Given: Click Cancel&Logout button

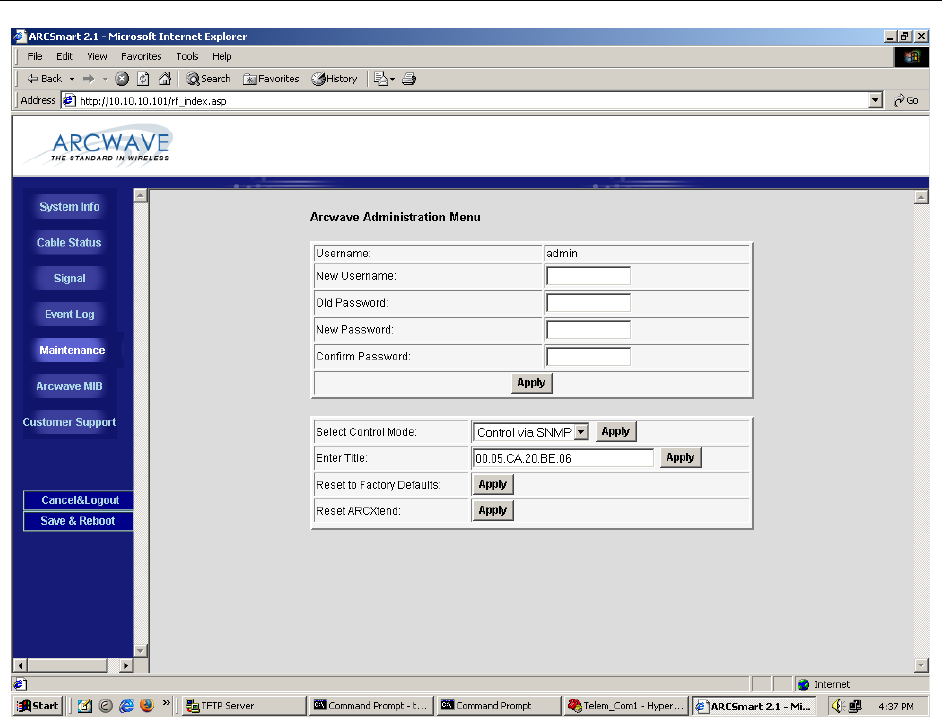Looking at the screenshot, I should point(79,500).
